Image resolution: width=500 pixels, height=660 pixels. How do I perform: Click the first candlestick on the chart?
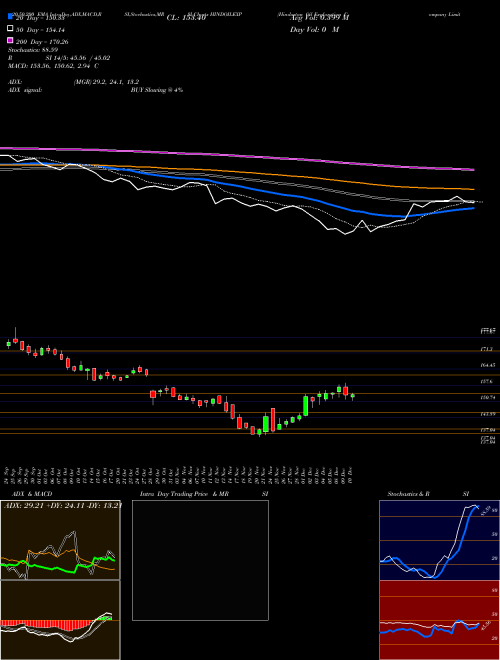click(8, 344)
